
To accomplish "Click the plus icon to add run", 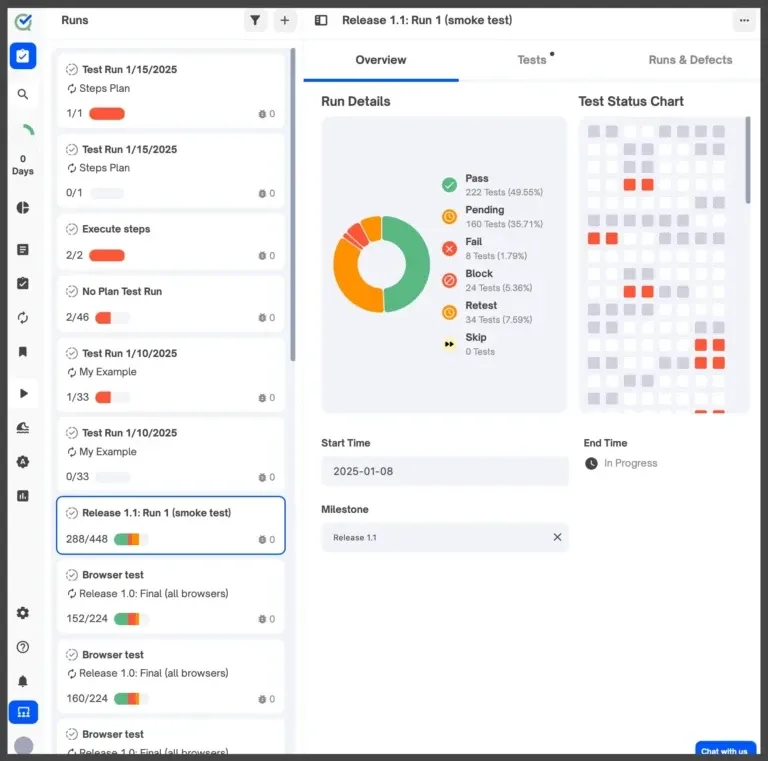I will click(285, 21).
